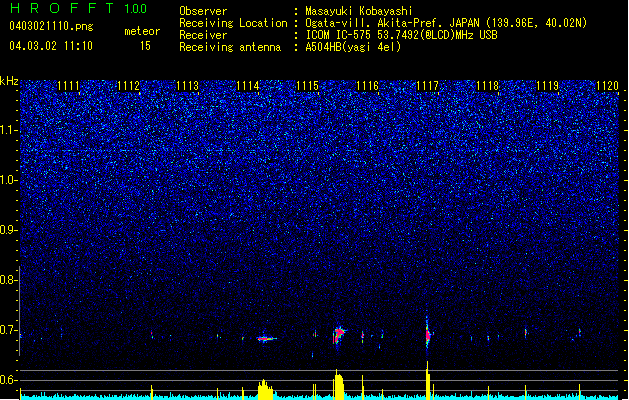Click time marker 1112
The width and height of the screenshot is (629, 400).
[x=128, y=86]
